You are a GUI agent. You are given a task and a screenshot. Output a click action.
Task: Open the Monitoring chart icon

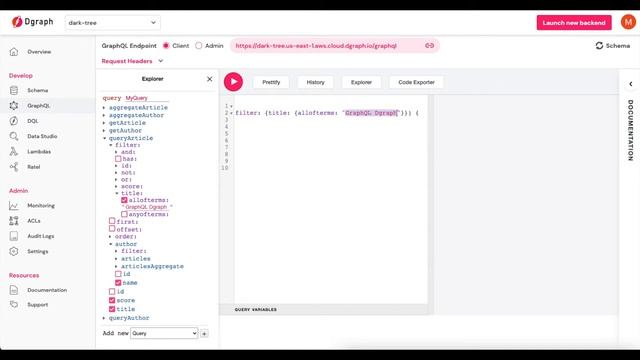[x=14, y=206]
